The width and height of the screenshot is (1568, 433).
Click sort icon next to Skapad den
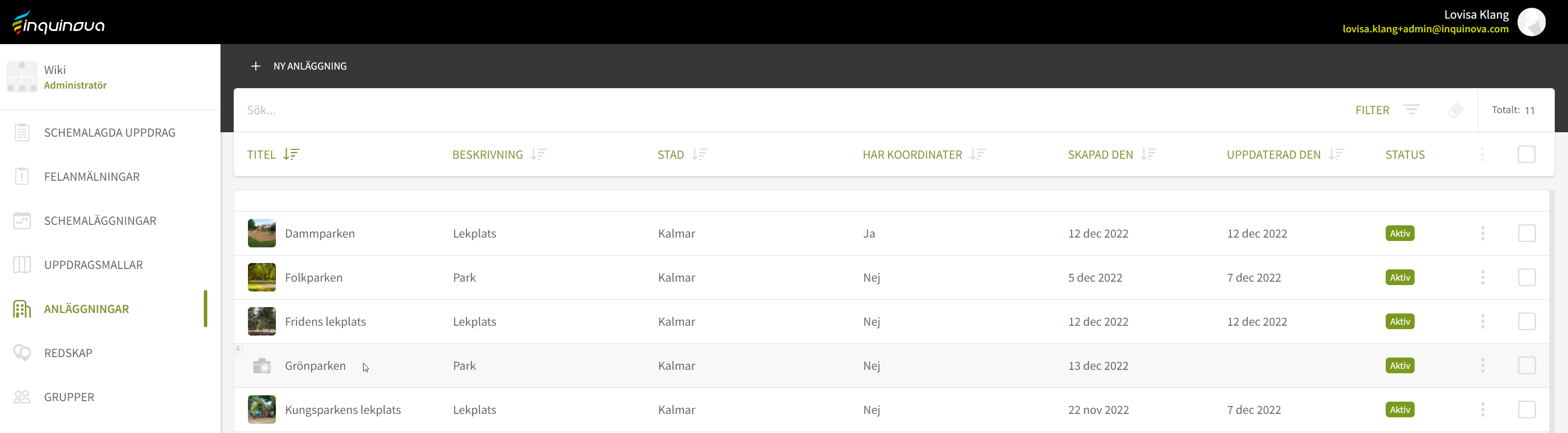[1149, 154]
